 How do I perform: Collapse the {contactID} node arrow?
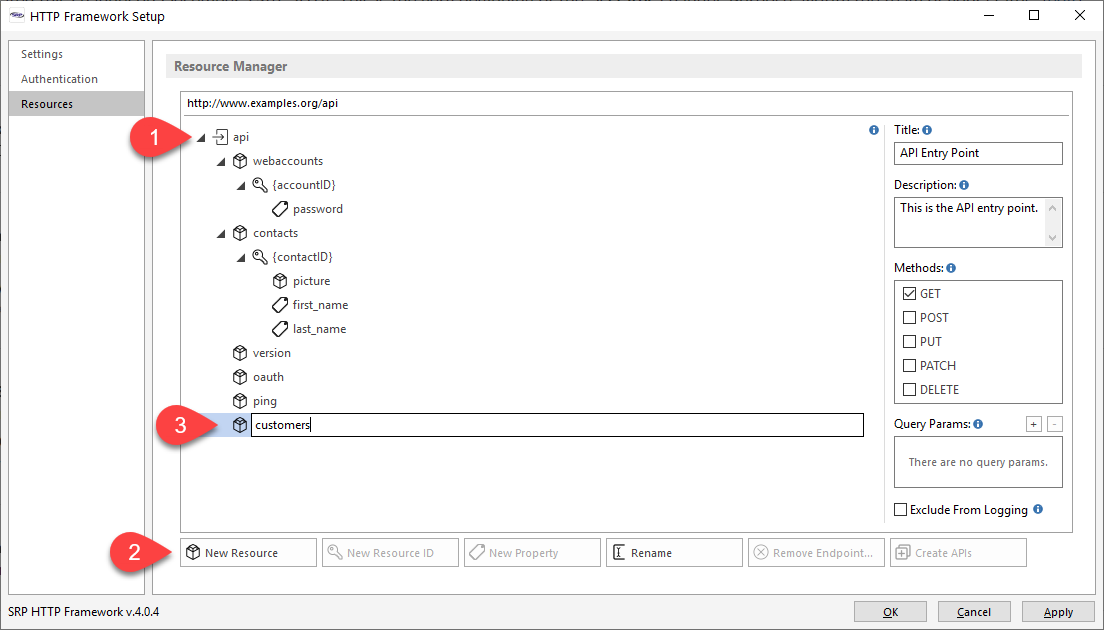coord(241,257)
